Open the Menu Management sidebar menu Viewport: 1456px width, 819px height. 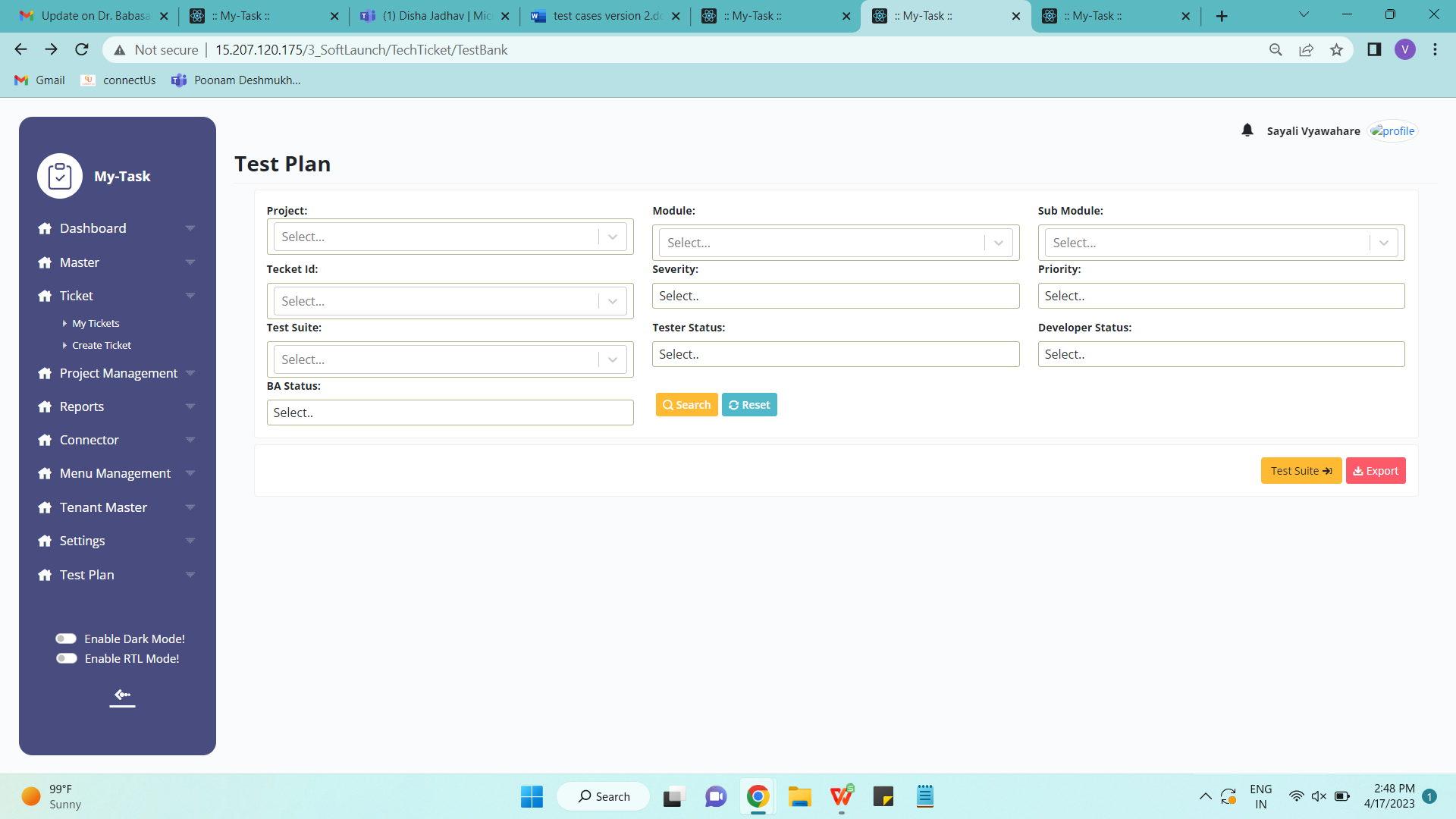tap(118, 473)
